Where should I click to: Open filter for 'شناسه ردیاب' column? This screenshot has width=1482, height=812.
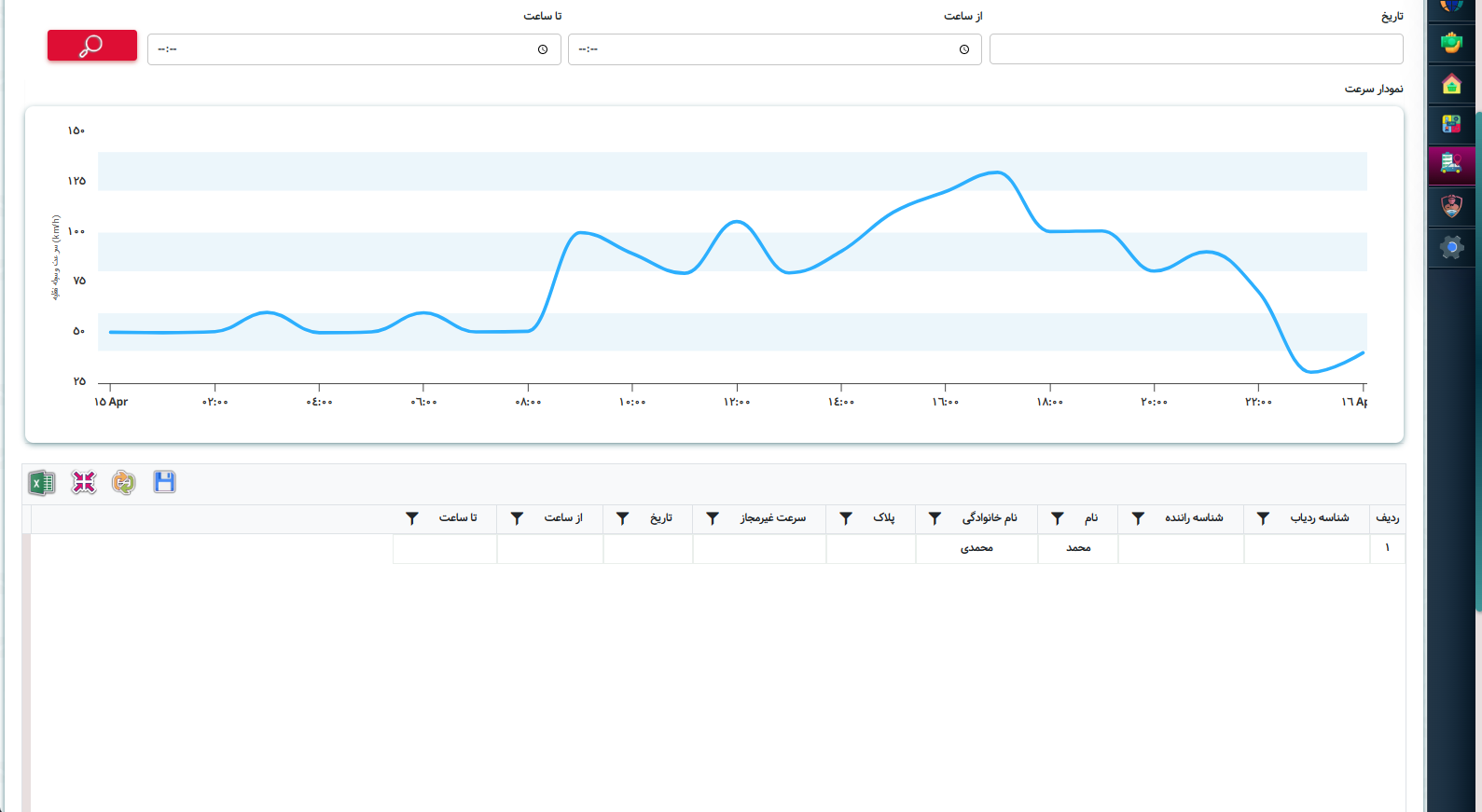coord(1263,518)
